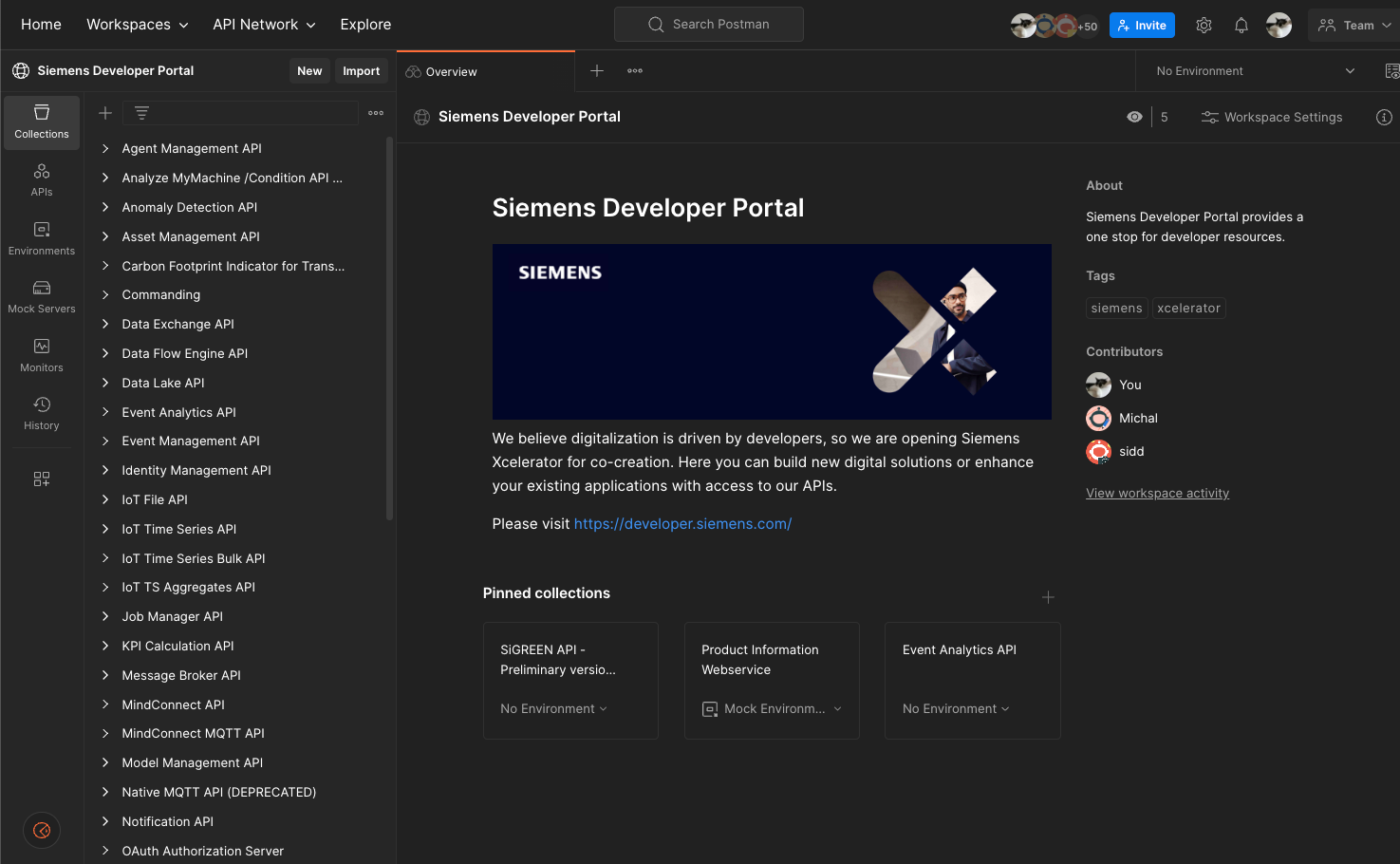Click the sidd contributor avatar
1400x864 pixels.
(1098, 451)
